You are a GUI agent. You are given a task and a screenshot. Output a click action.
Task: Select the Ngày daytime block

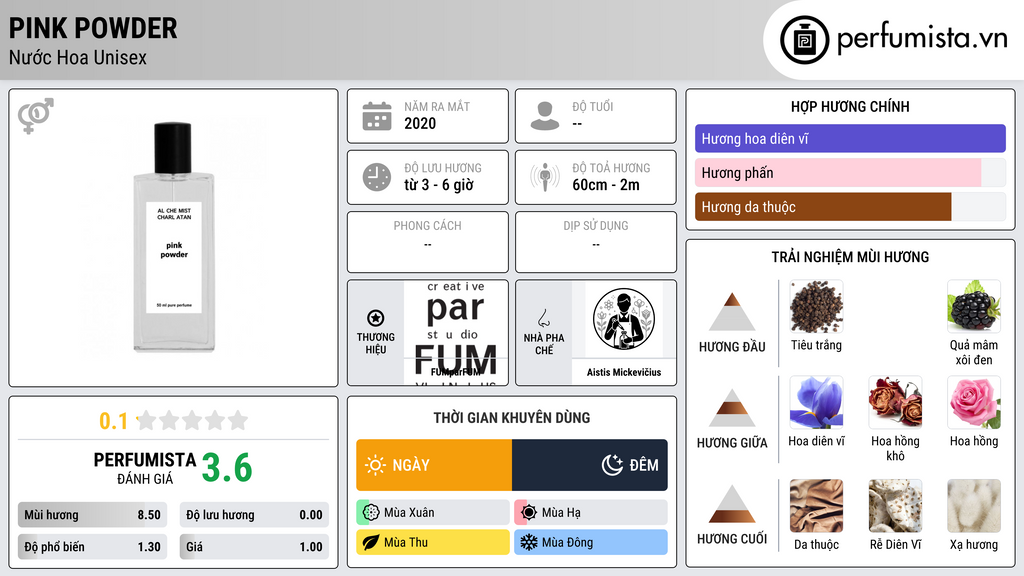point(434,465)
